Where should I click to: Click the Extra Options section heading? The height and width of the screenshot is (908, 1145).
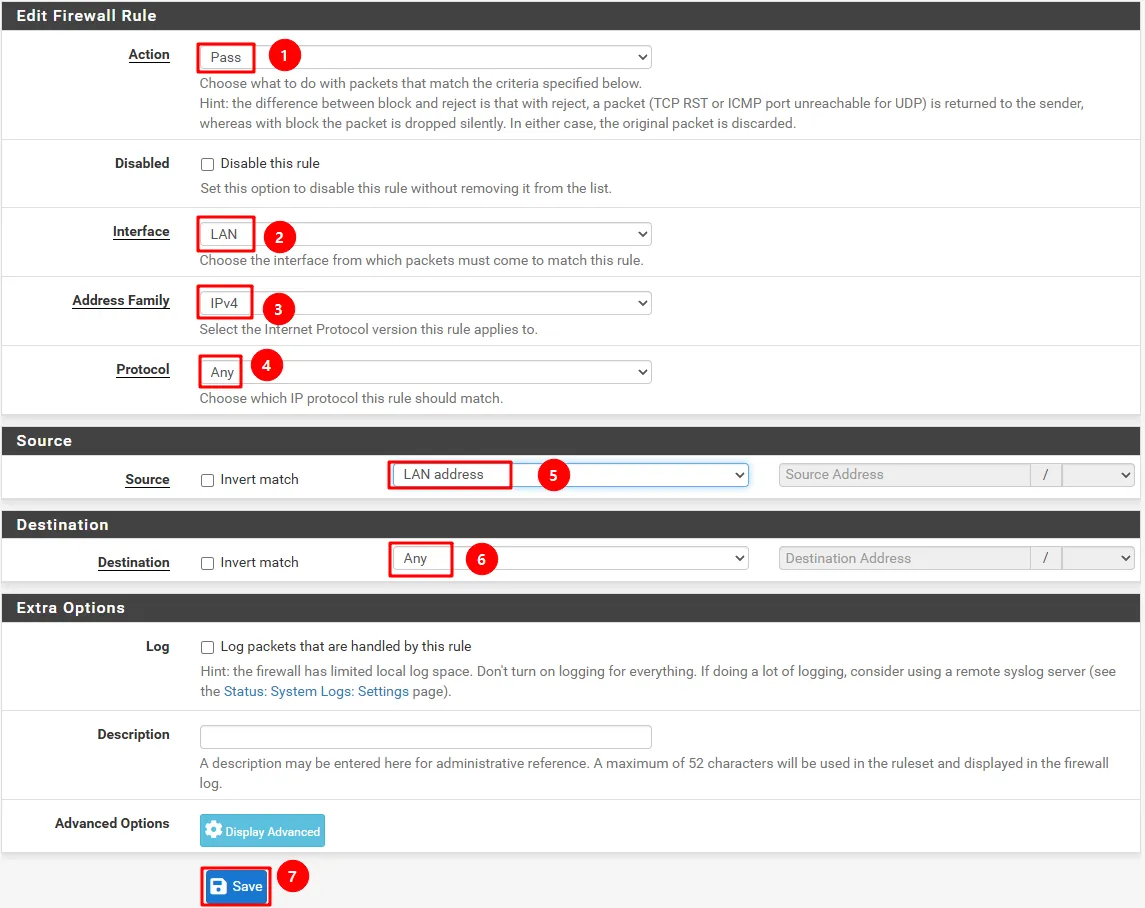click(x=71, y=608)
